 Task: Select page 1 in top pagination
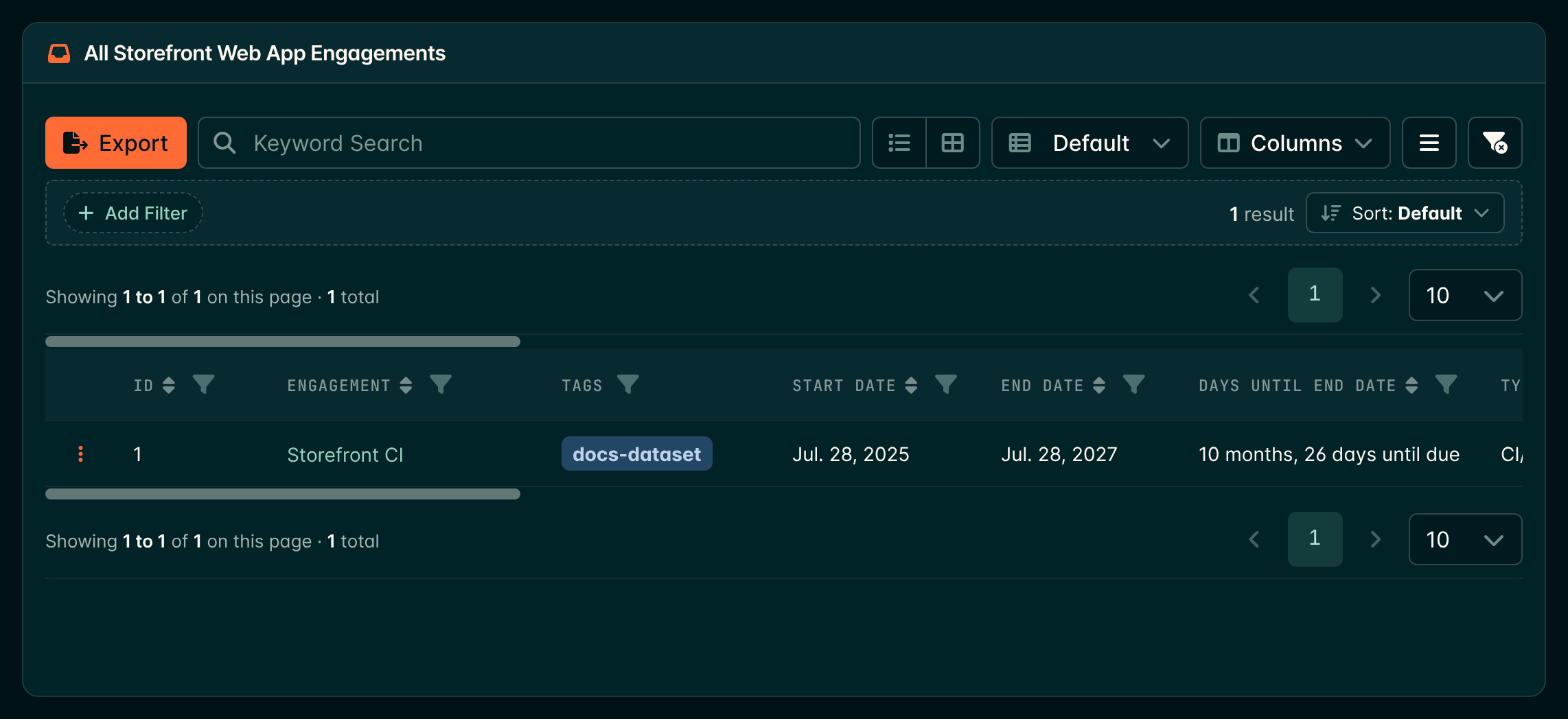[x=1315, y=295]
